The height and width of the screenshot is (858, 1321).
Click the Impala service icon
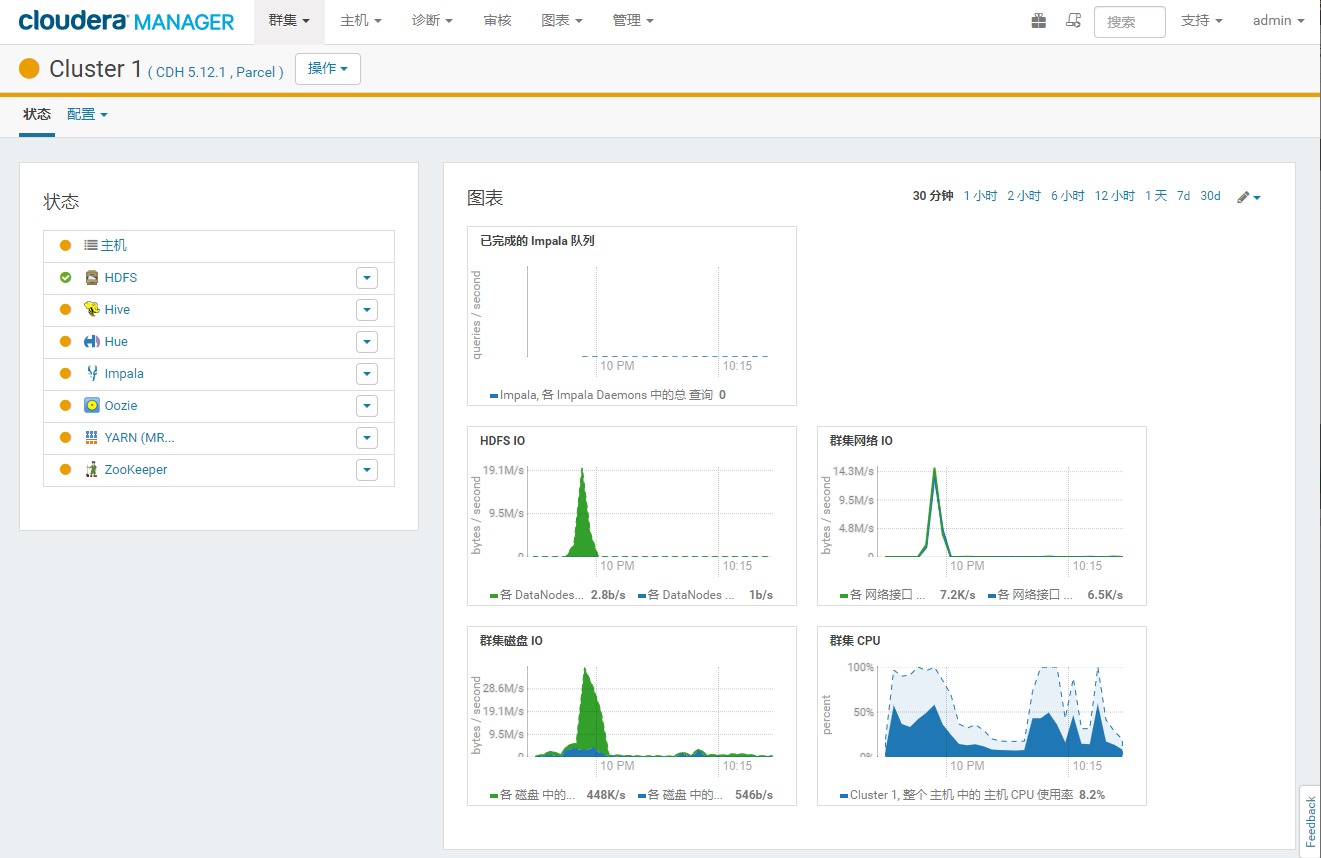(92, 373)
